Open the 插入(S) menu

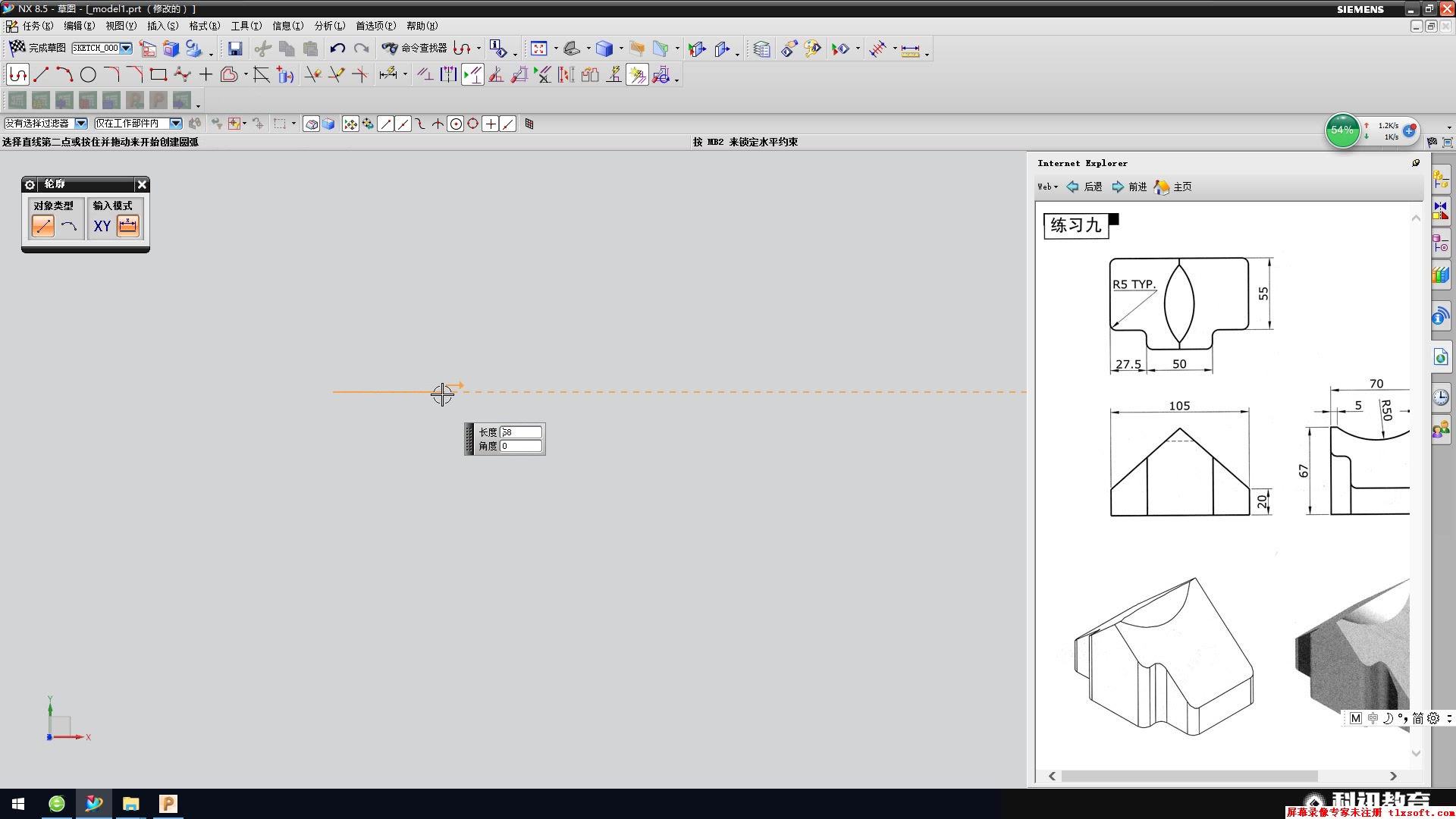[162, 26]
